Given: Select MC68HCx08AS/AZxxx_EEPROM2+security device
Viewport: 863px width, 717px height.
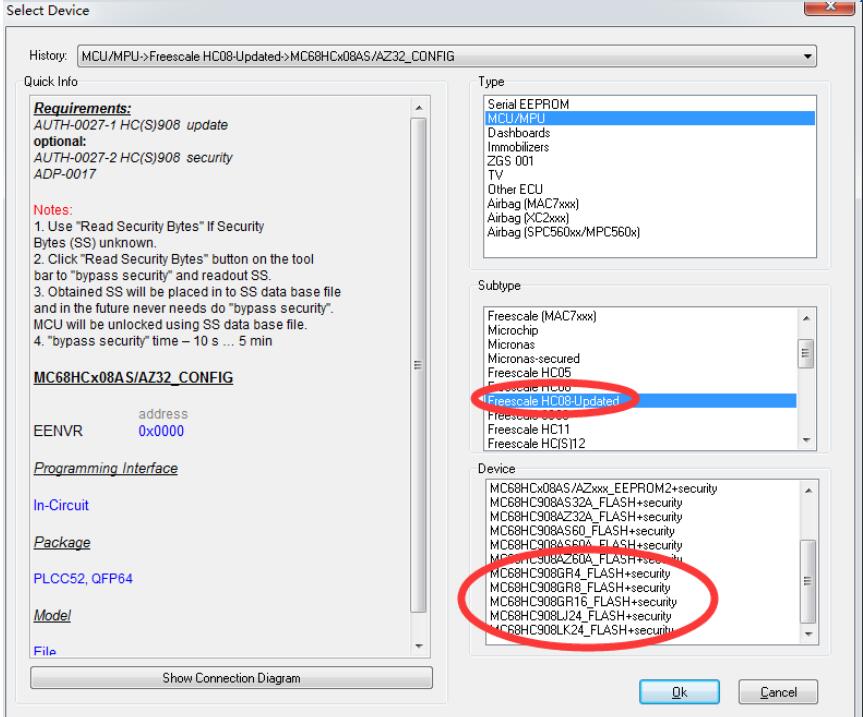Looking at the screenshot, I should point(643,489).
